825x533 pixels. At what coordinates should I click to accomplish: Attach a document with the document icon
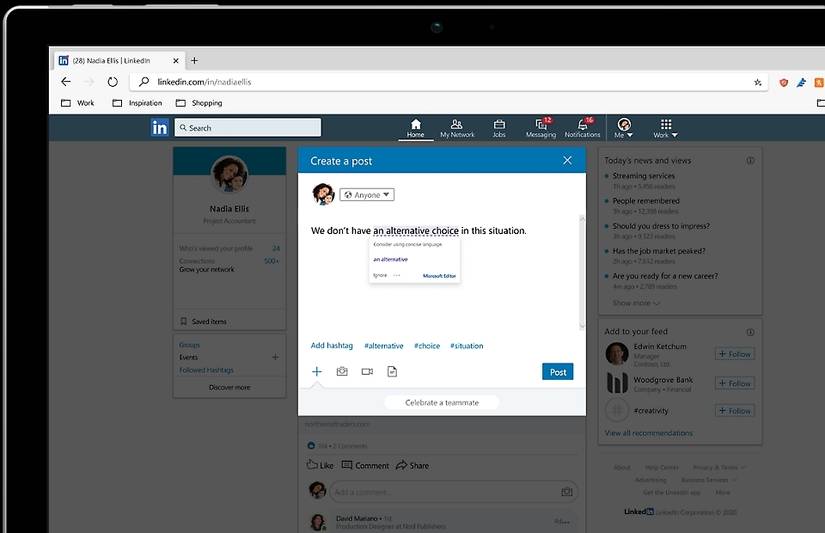[392, 371]
